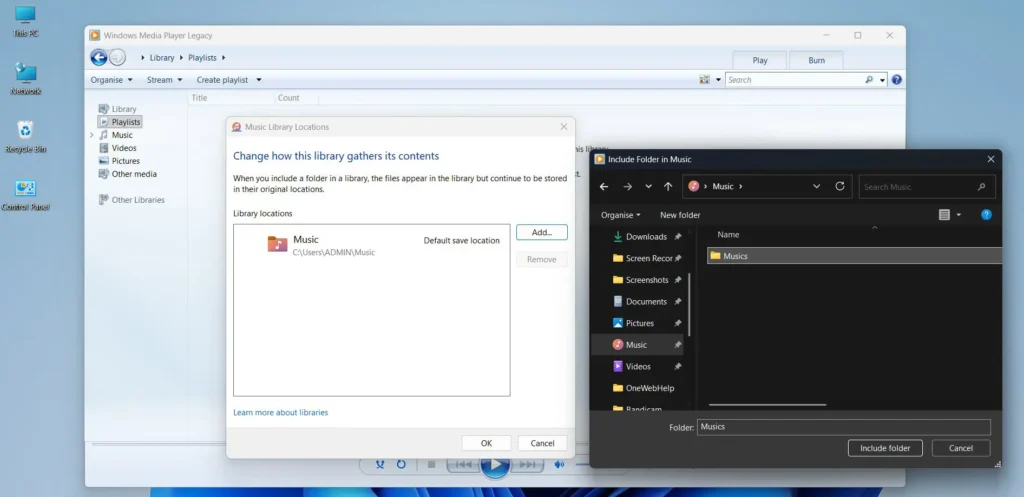
Task: Go back in Windows Media Player
Action: coord(99,57)
